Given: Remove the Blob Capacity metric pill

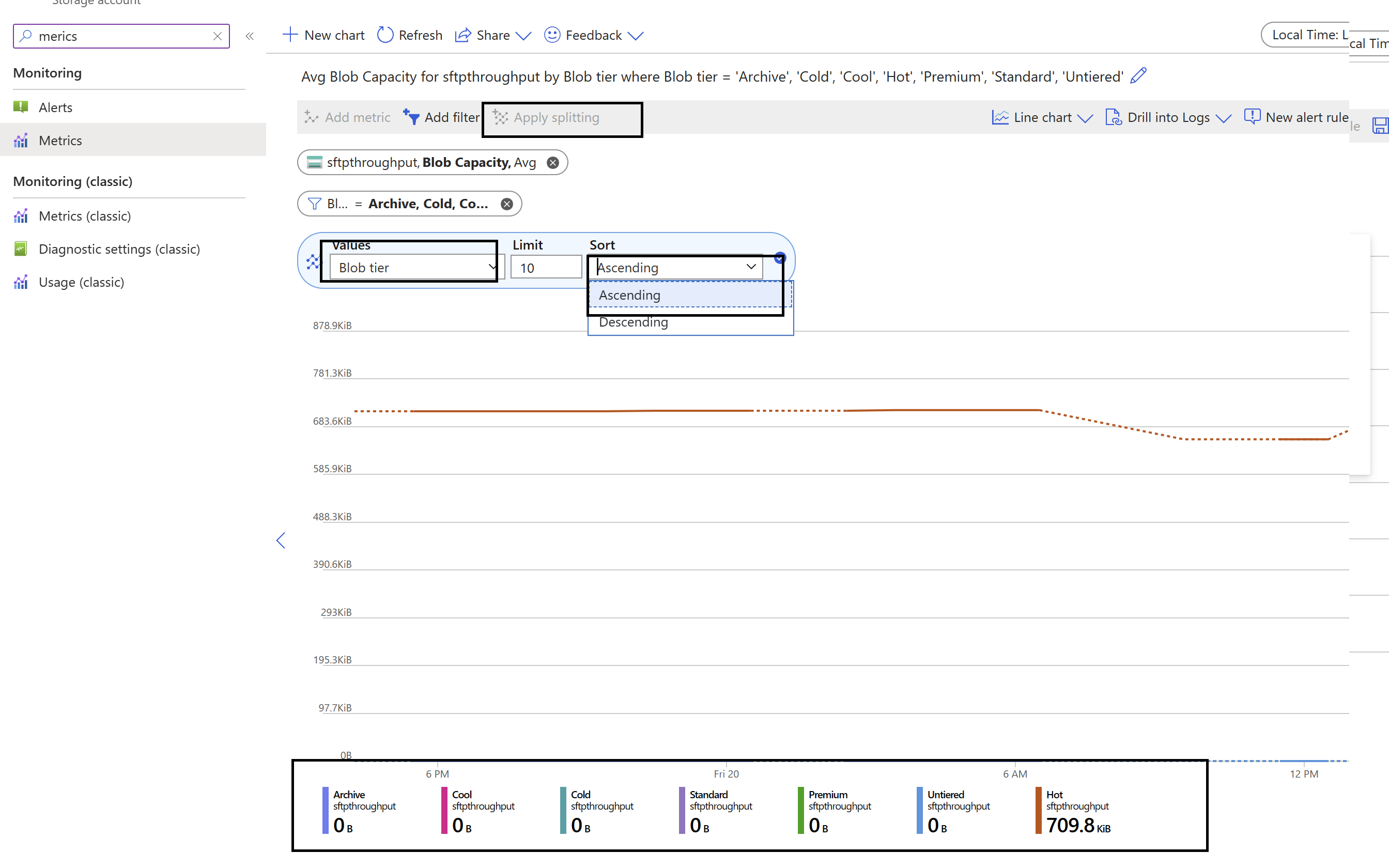Looking at the screenshot, I should (x=553, y=163).
